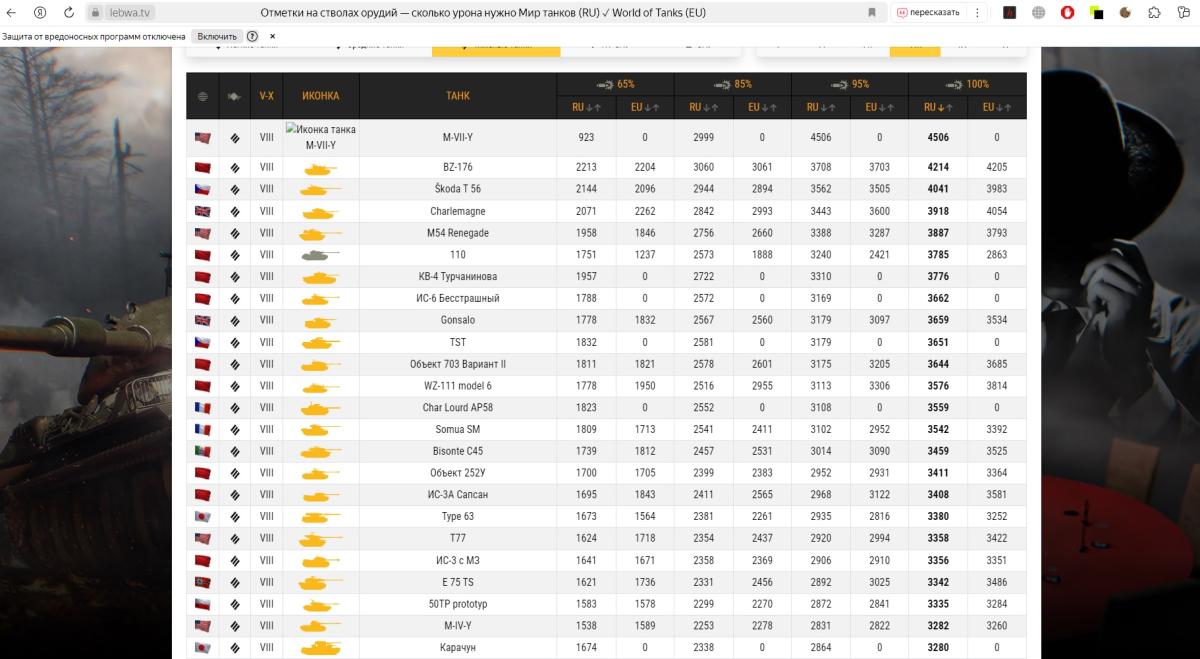Select the tank name Char Lourd AP58

pos(458,407)
